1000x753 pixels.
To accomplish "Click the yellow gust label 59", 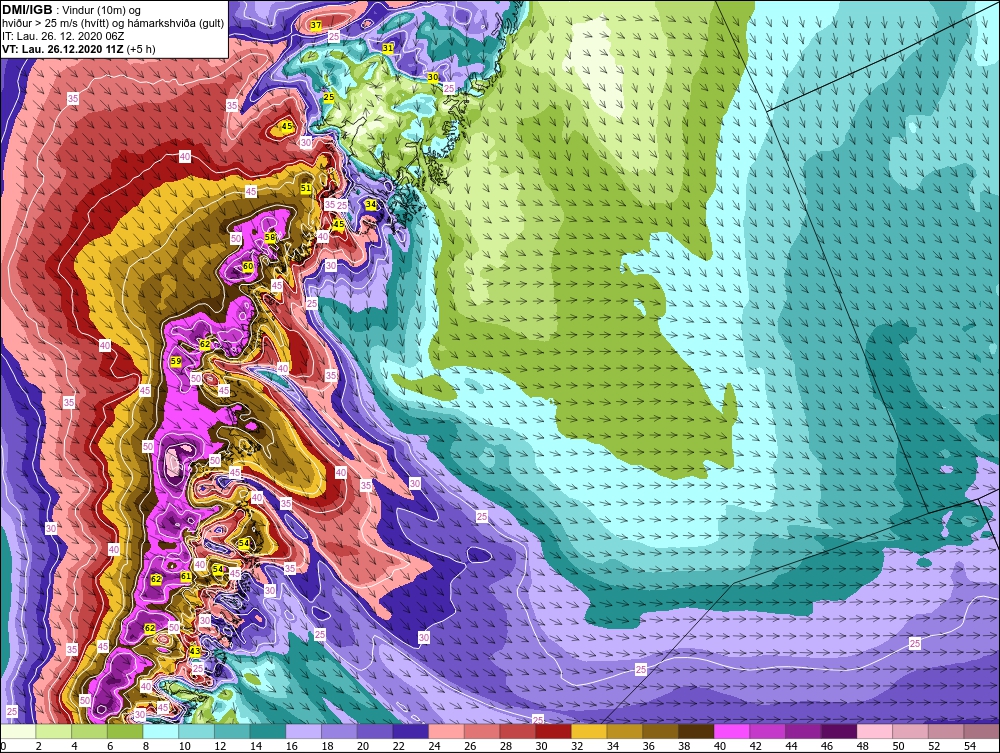I will (x=176, y=361).
